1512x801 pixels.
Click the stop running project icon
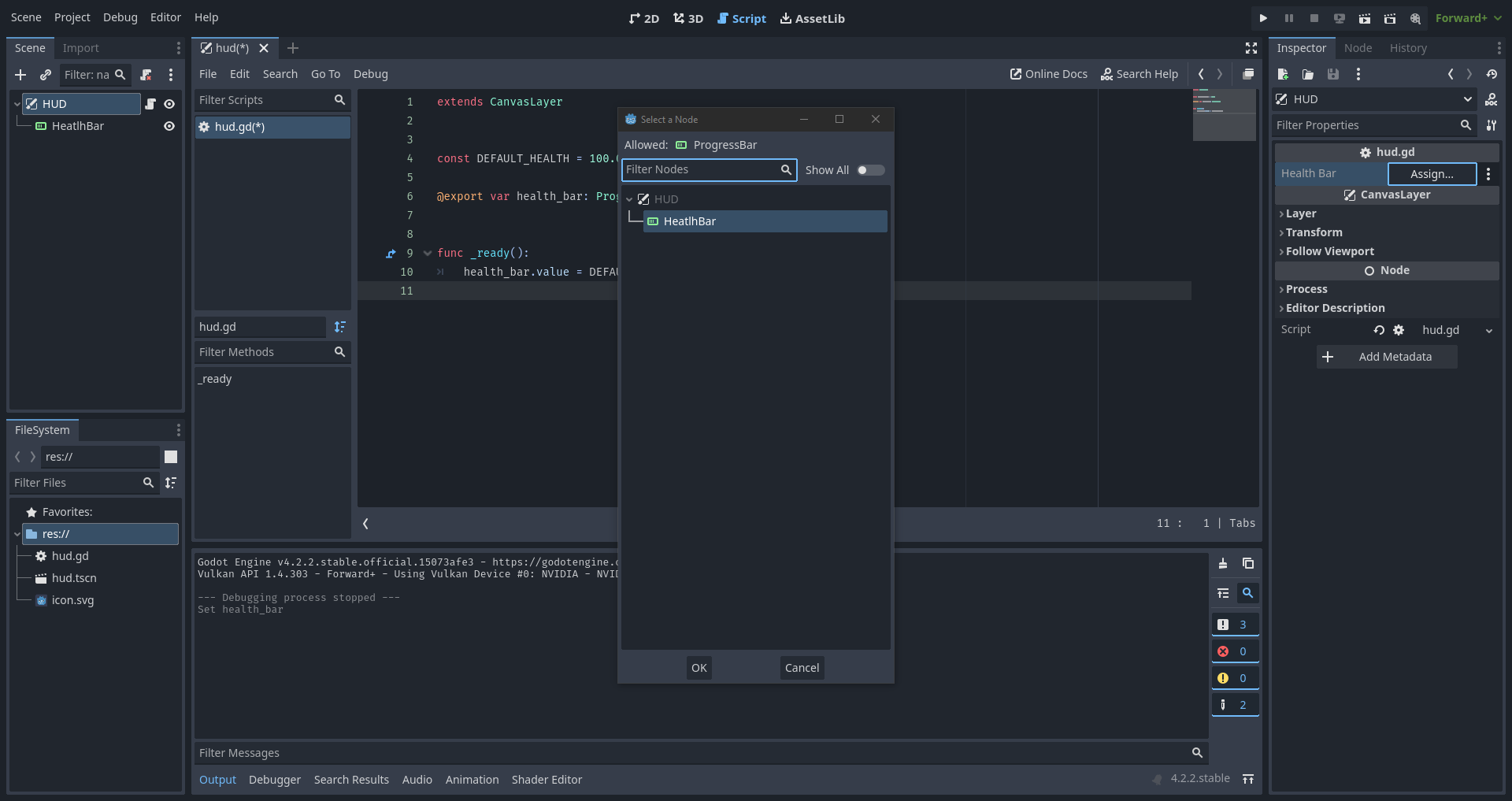click(x=1314, y=18)
